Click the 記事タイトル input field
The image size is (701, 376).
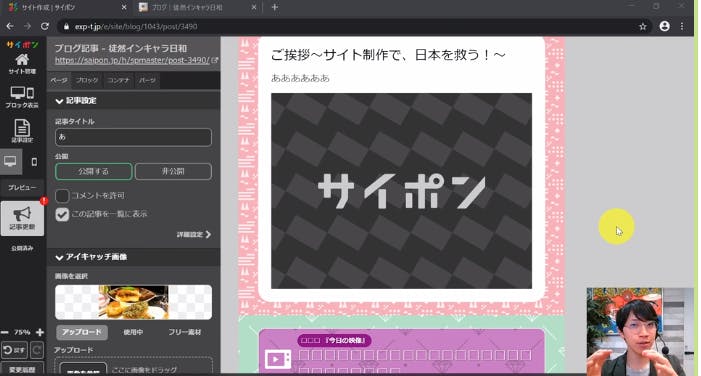click(x=133, y=137)
